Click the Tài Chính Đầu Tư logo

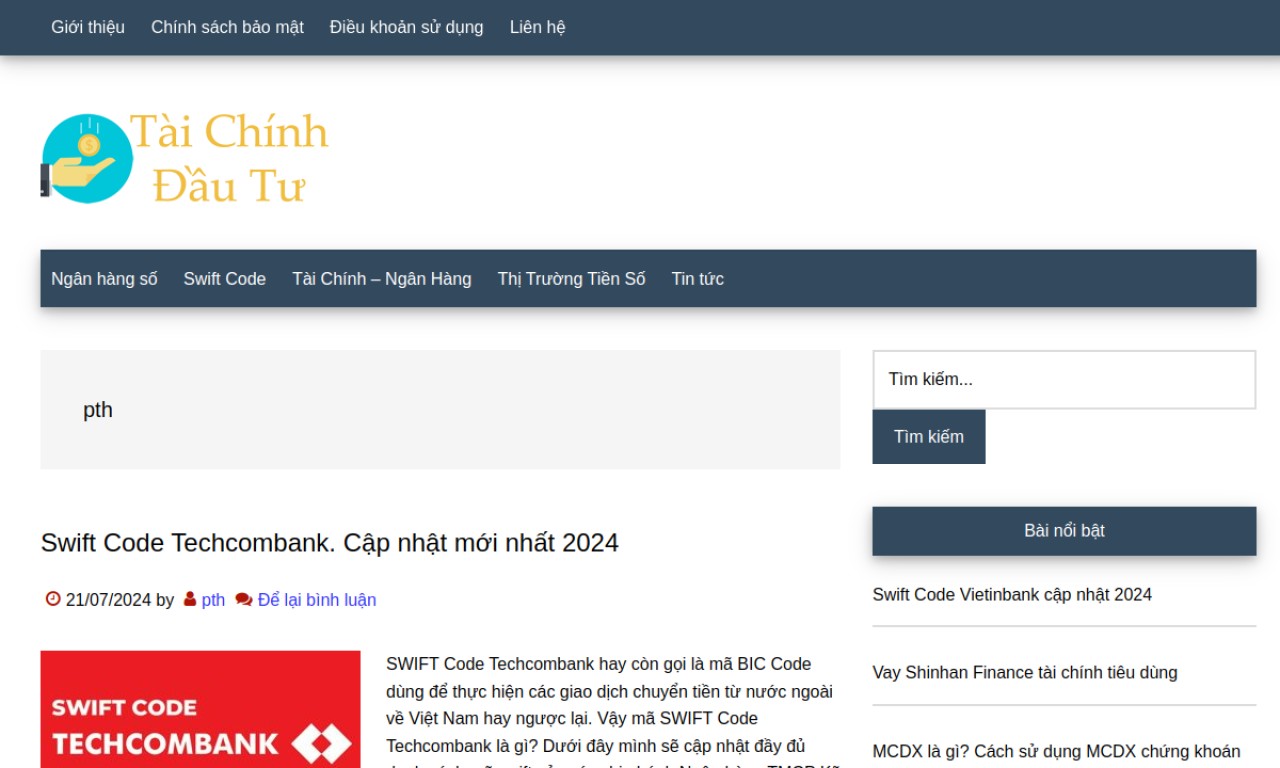coord(185,158)
